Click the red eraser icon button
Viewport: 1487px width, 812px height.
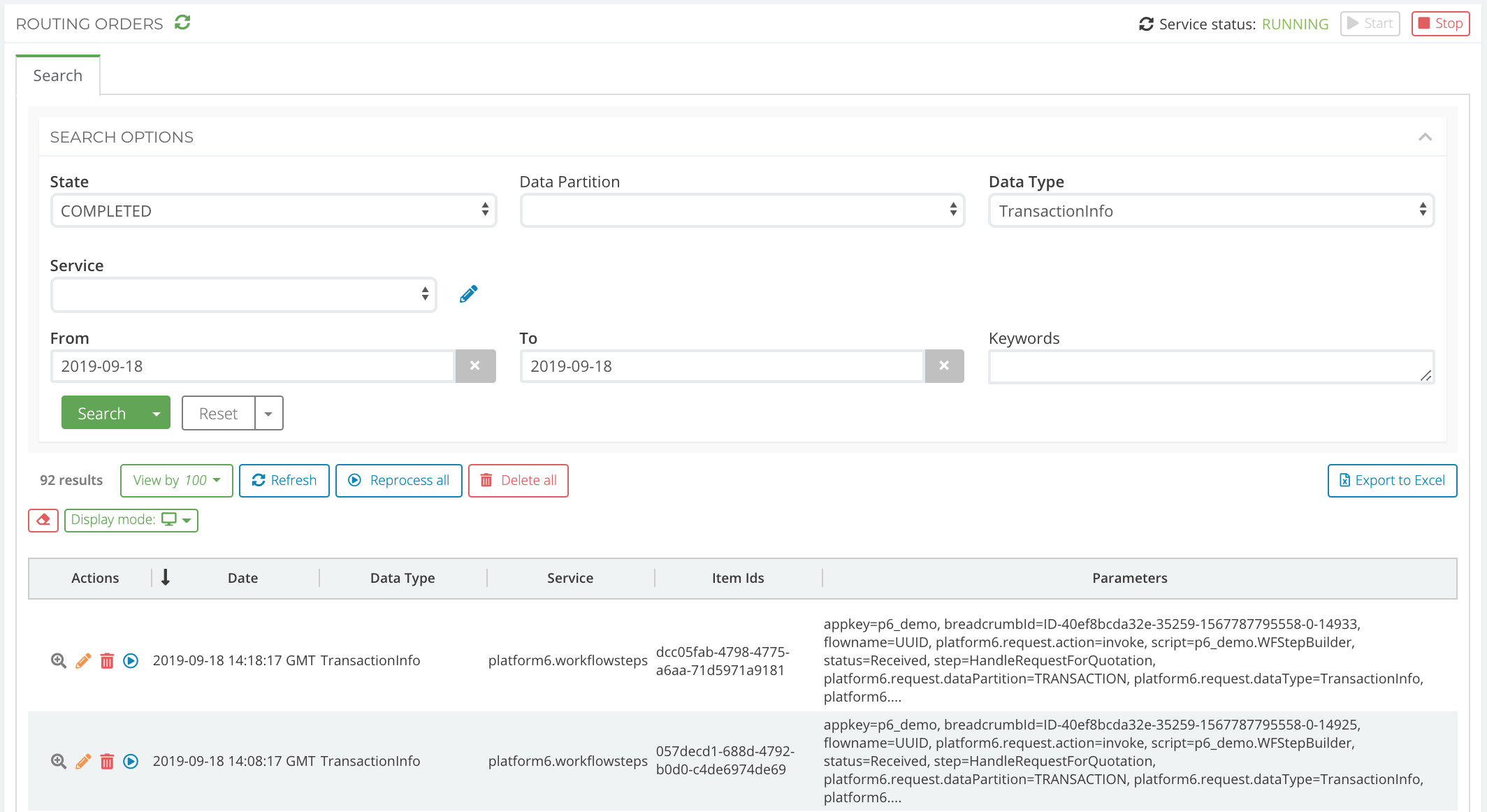43,520
